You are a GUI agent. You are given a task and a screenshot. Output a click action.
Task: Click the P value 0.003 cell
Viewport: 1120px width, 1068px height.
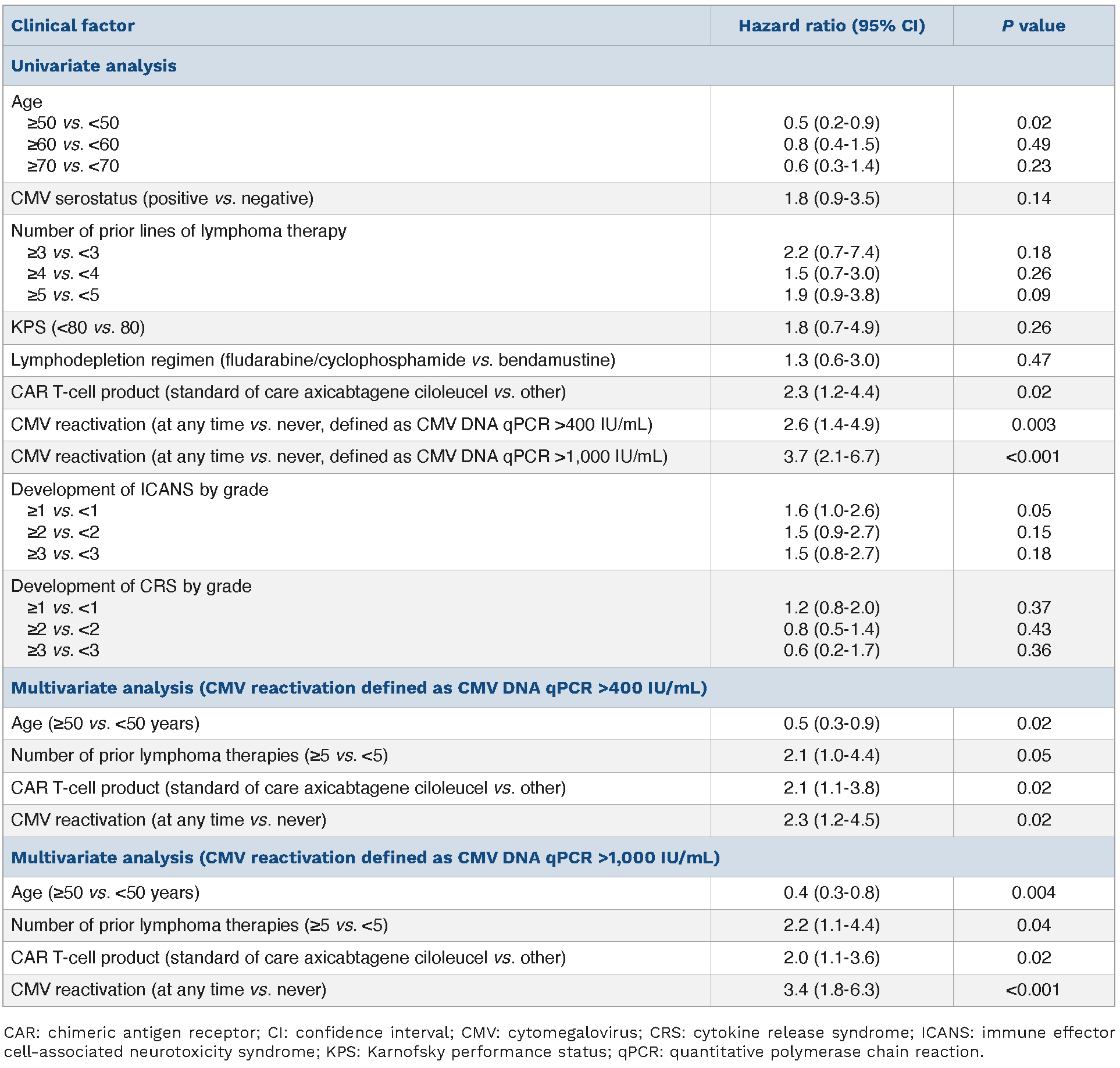coord(1033,425)
